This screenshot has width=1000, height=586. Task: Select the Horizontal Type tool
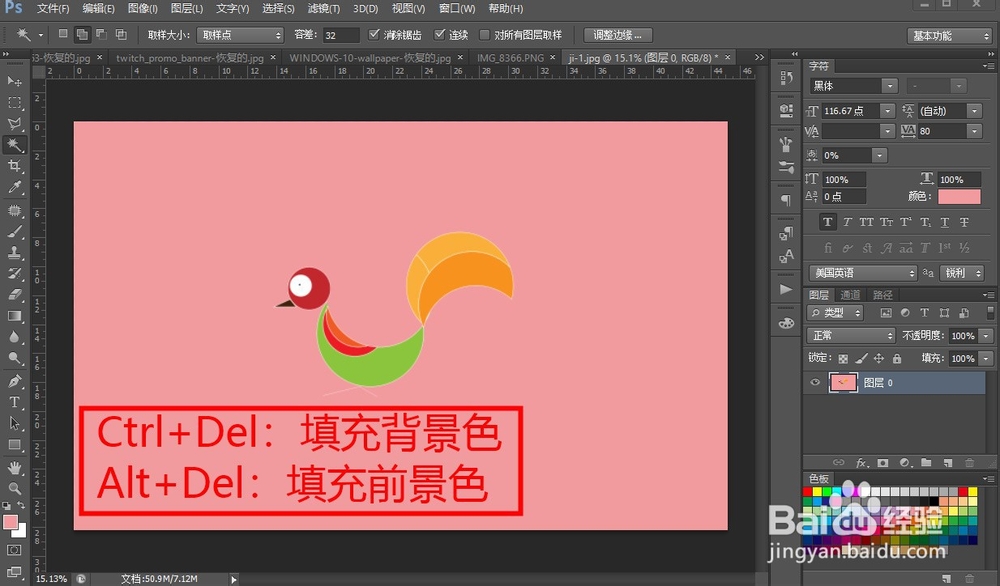coord(14,402)
